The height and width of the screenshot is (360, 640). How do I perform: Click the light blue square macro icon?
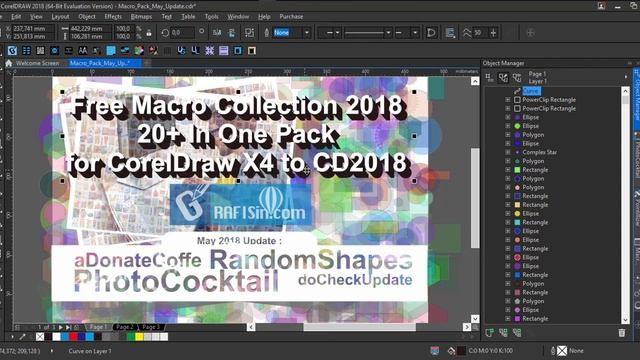coord(111,51)
